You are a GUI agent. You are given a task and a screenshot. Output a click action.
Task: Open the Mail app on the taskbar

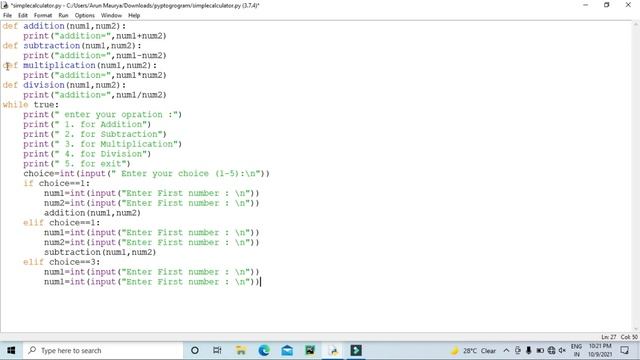click(287, 350)
